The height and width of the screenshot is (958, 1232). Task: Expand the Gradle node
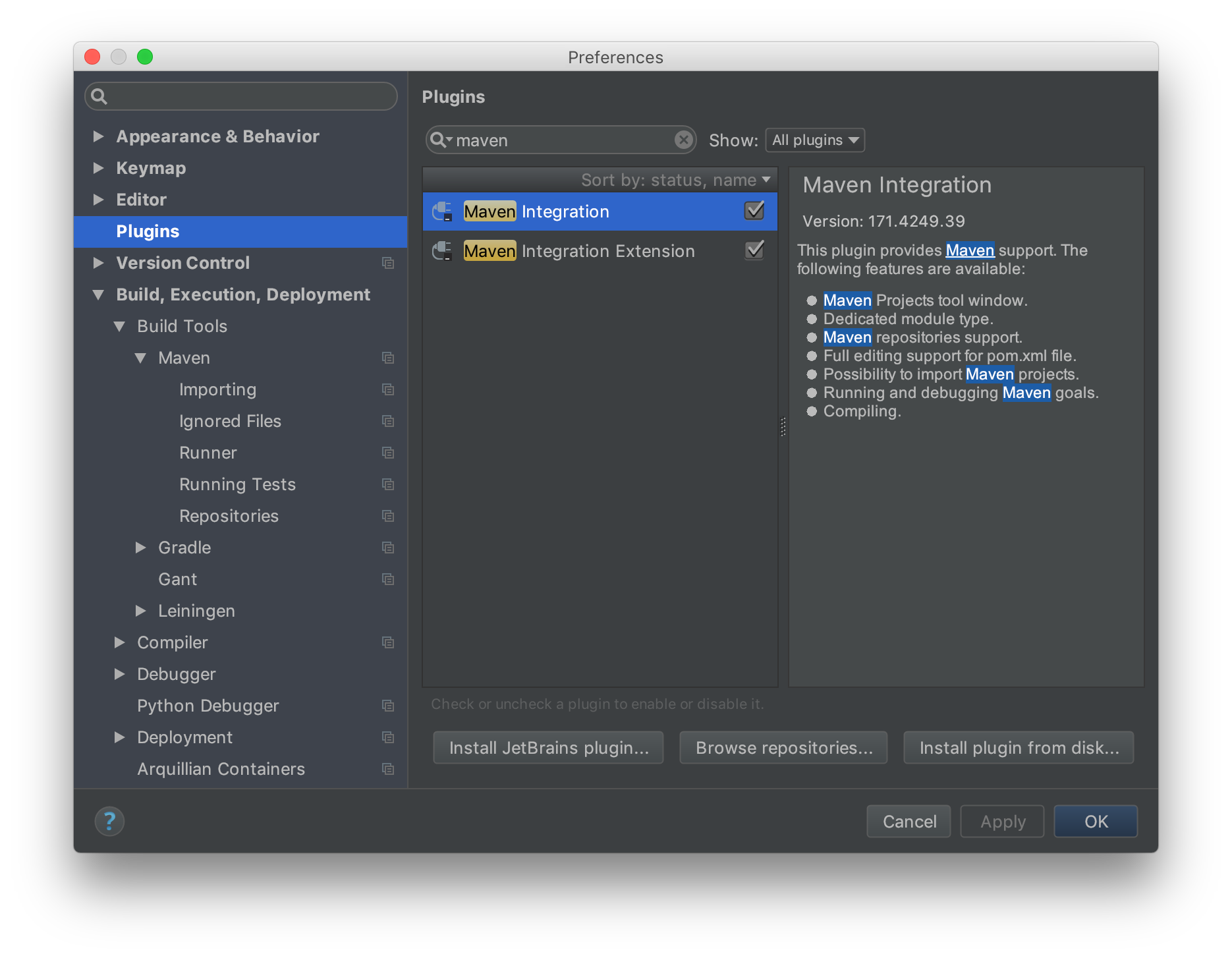click(x=141, y=548)
